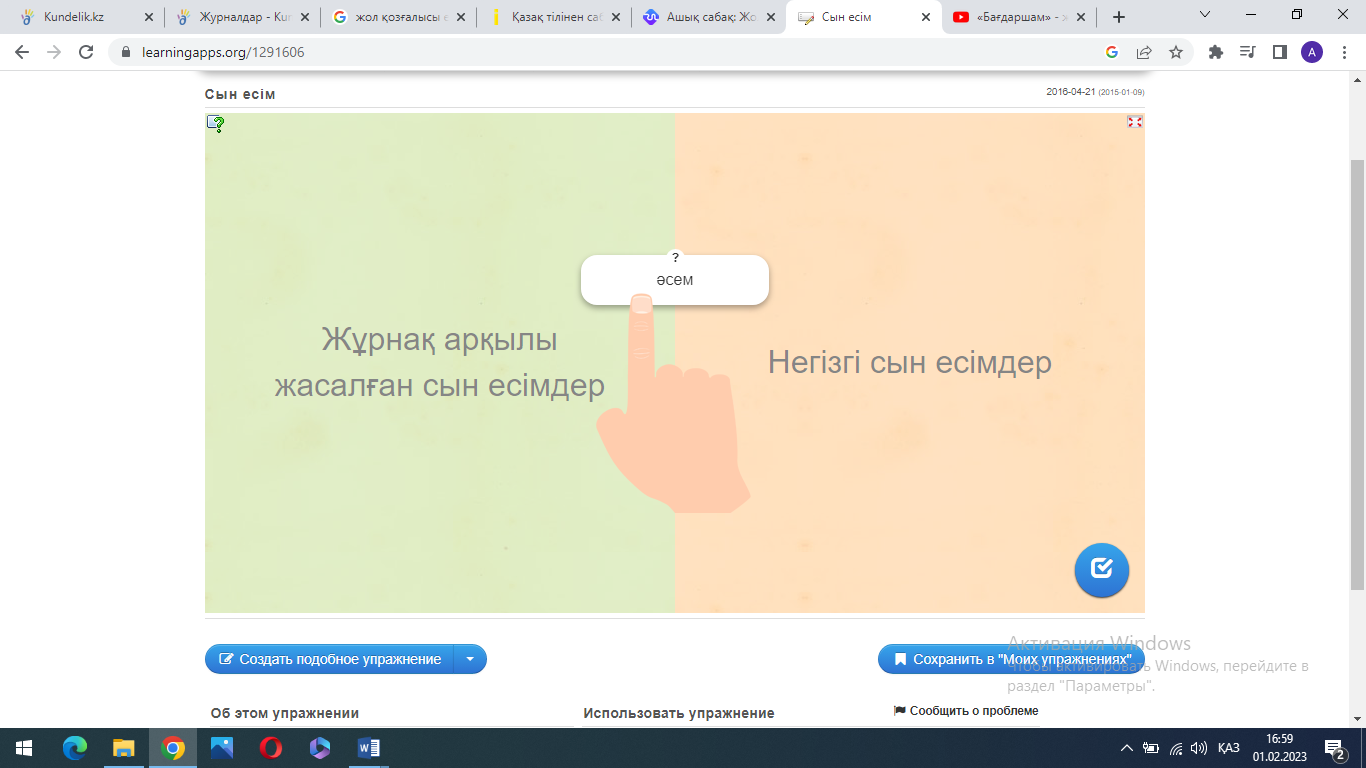Screen dimensions: 1366x768
Task: Switch the exercise to fullscreen mode
Action: [1135, 121]
